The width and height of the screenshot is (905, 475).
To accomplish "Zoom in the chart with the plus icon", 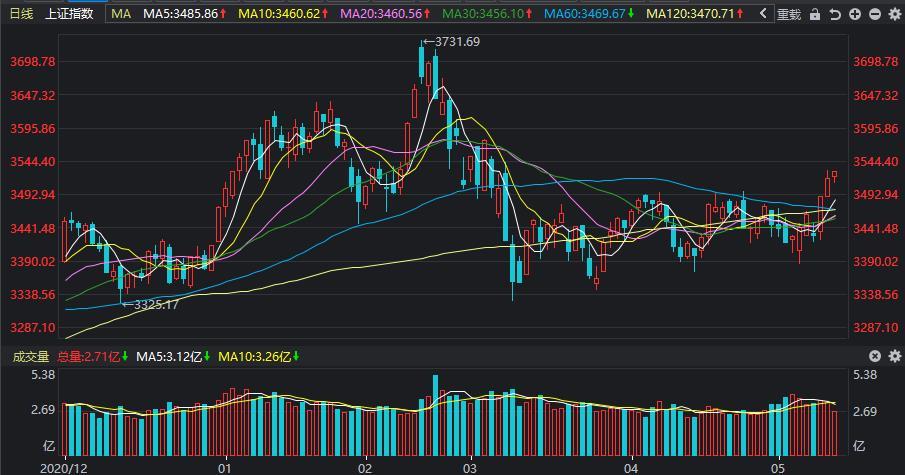I will point(855,14).
